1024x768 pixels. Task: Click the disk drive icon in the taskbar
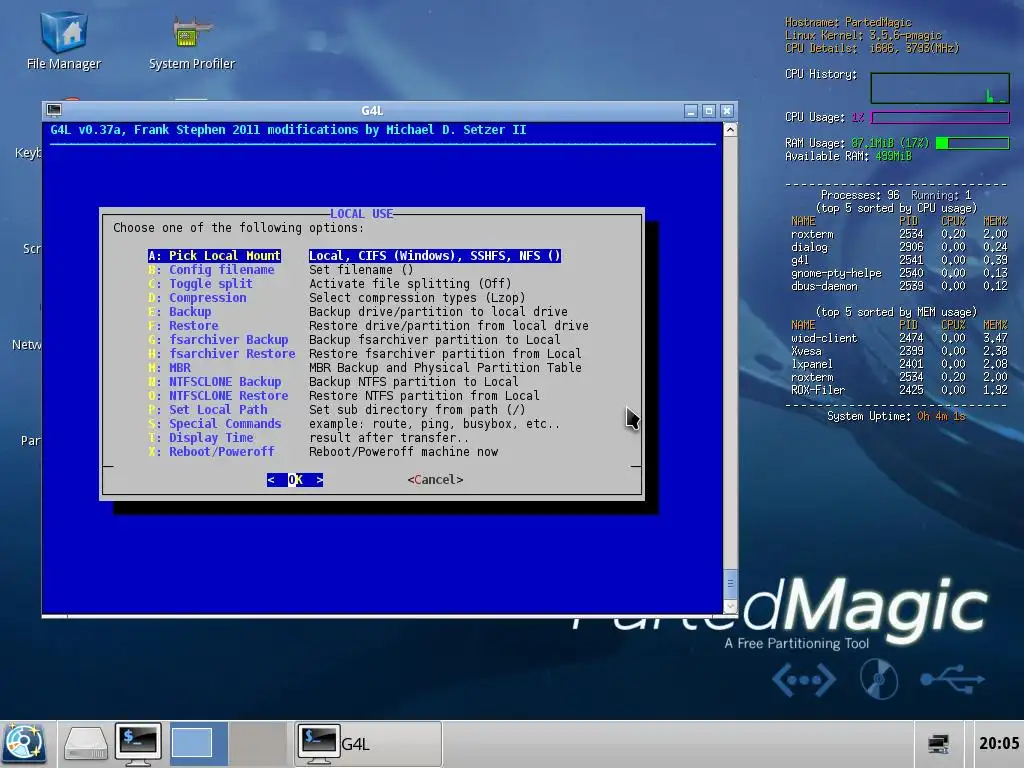[86, 744]
